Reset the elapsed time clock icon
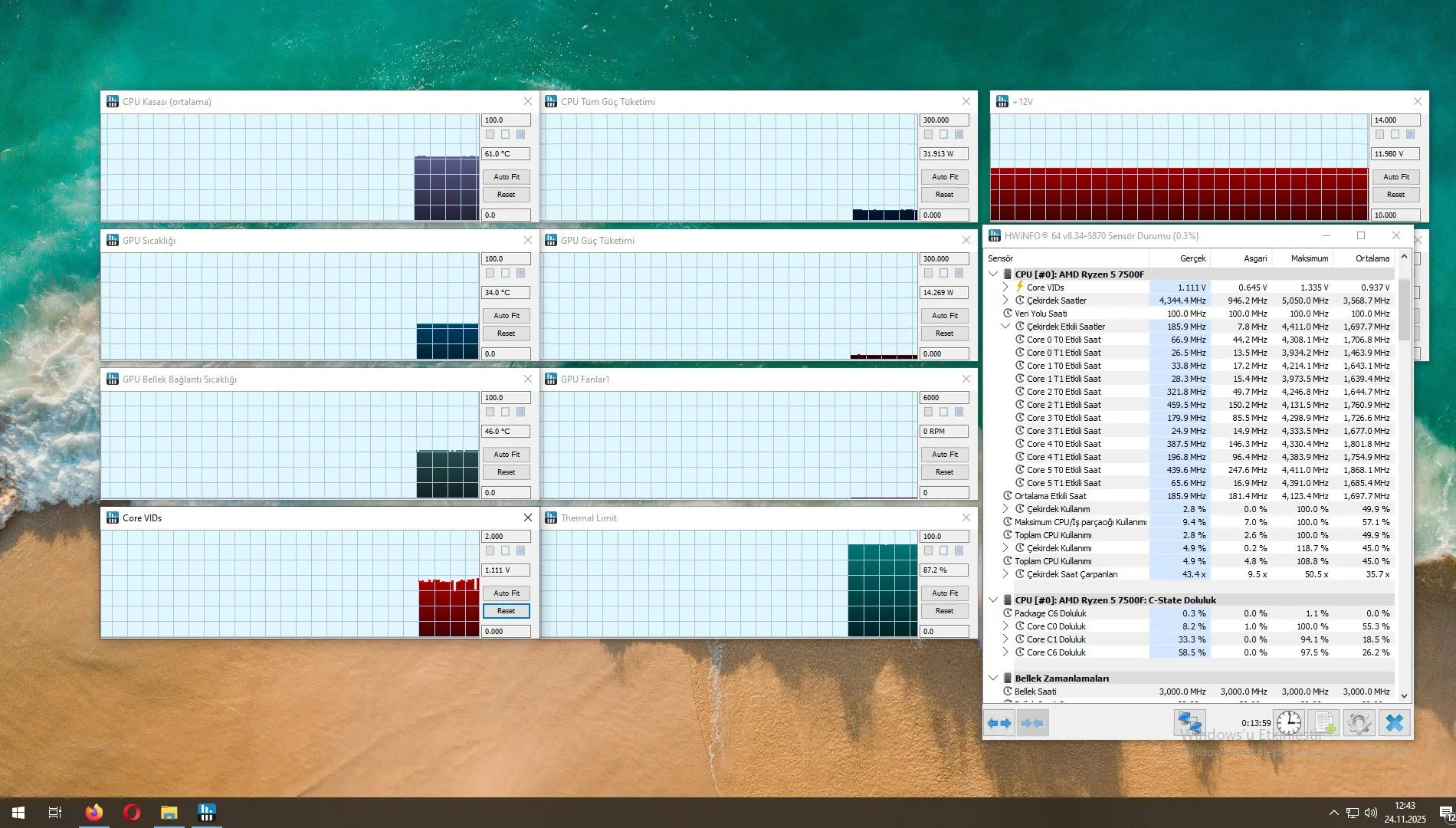Screen dimensions: 1456x828 (1289, 723)
